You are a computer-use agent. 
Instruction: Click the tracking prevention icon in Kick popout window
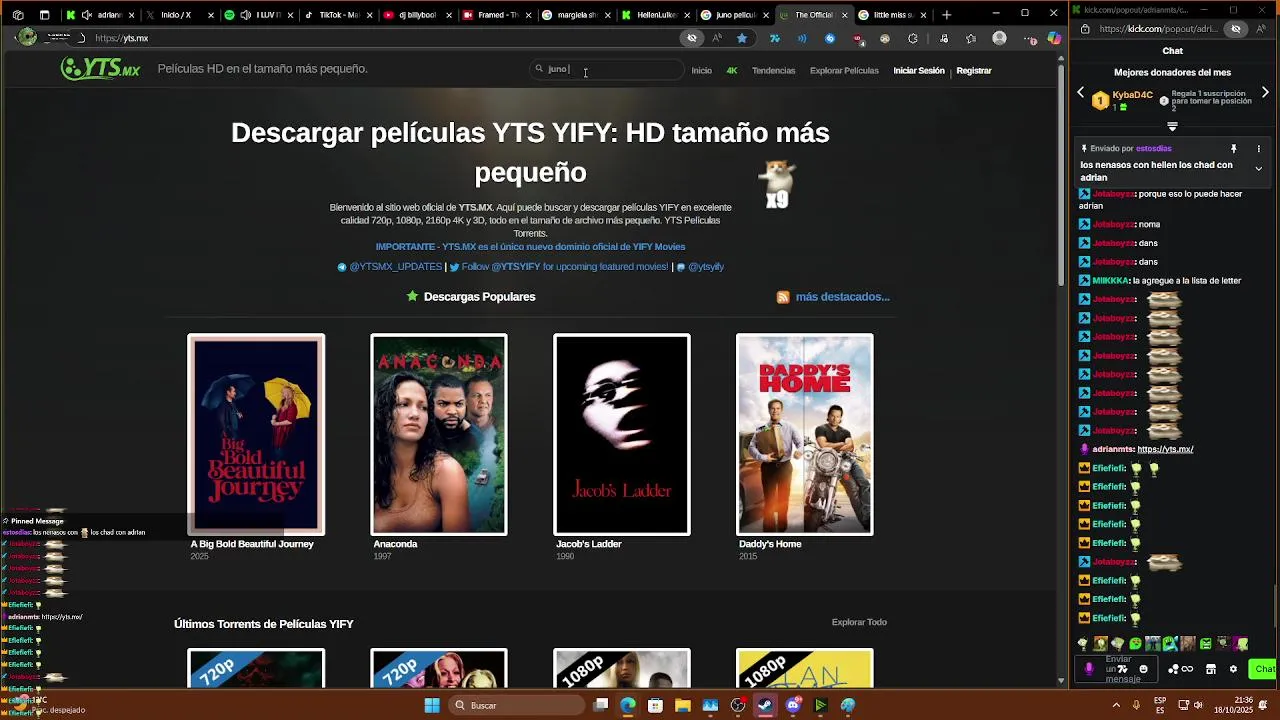(x=1236, y=29)
